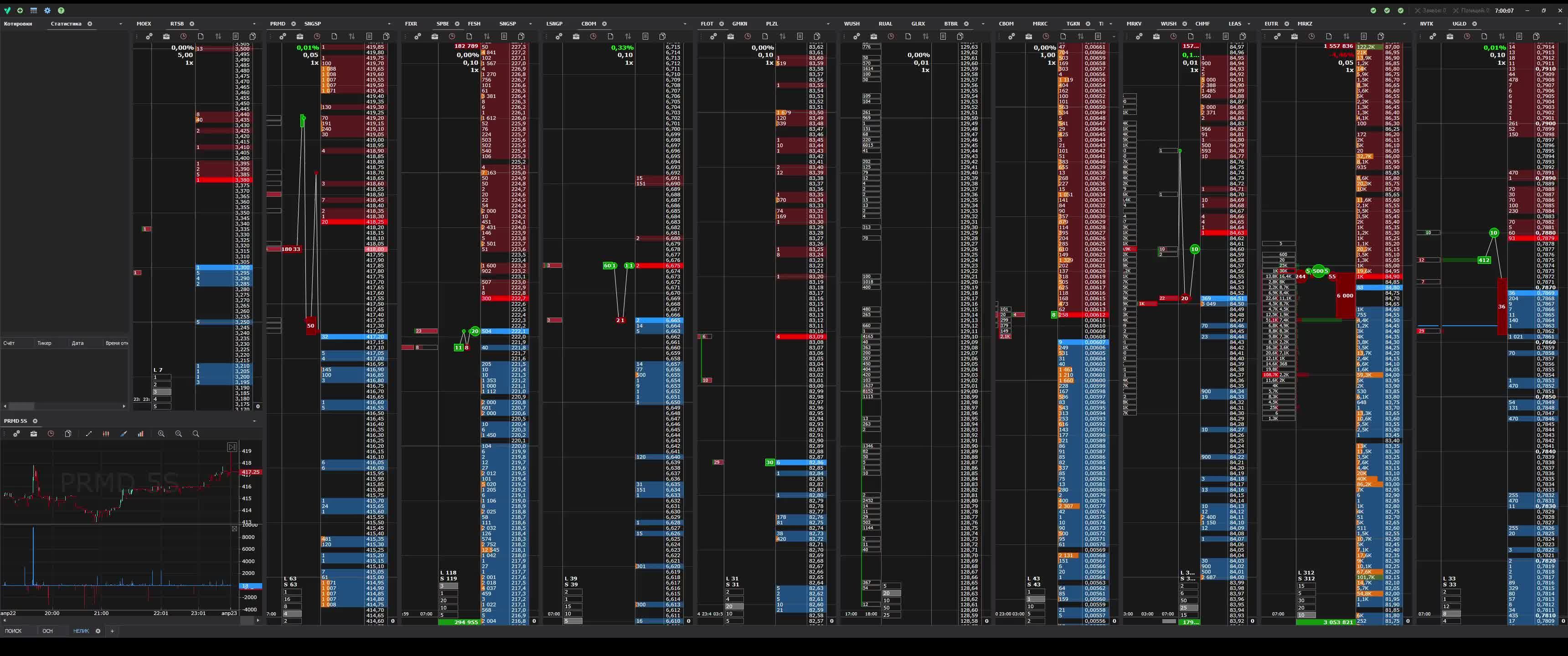
Task: Open the blue gear settings icon
Action: (47, 10)
